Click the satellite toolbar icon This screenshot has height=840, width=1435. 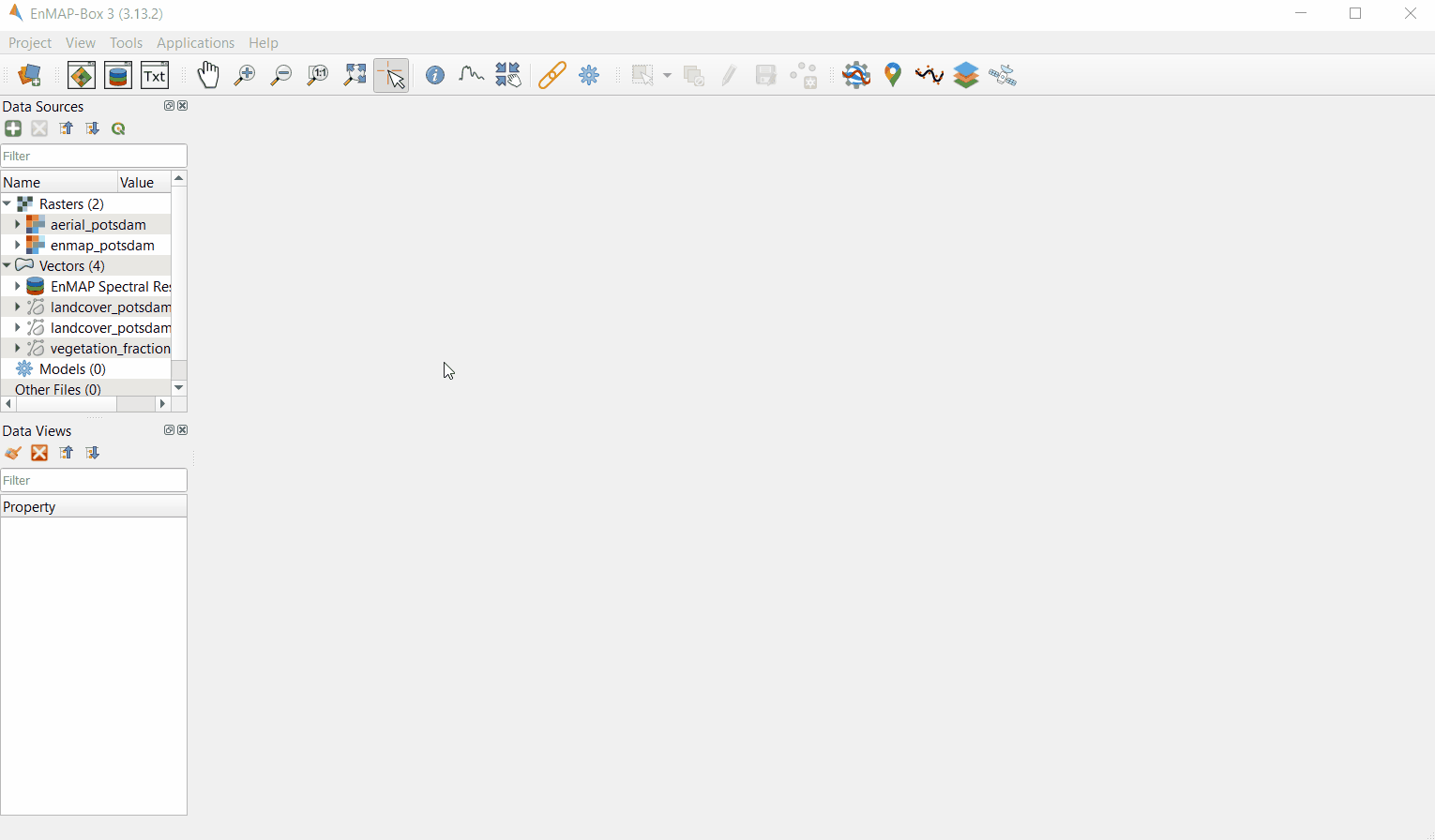(x=1003, y=75)
